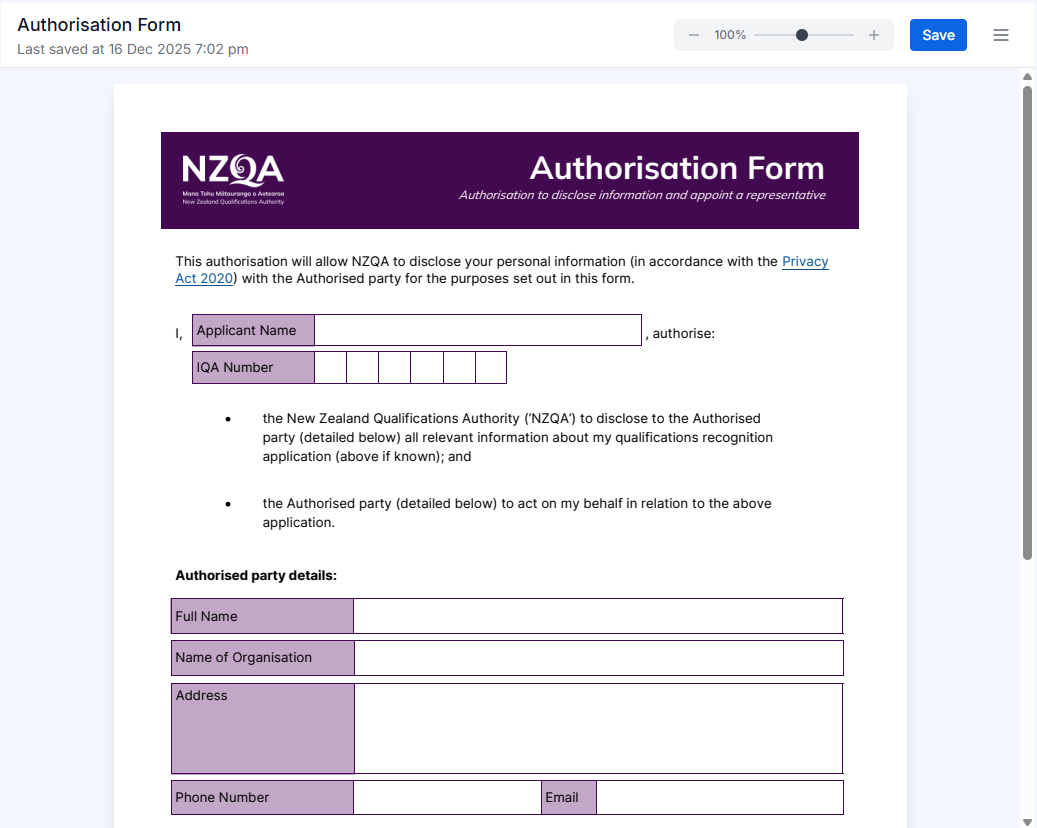The width and height of the screenshot is (1037, 828).
Task: Click the zoom out minus icon
Action: [693, 34]
